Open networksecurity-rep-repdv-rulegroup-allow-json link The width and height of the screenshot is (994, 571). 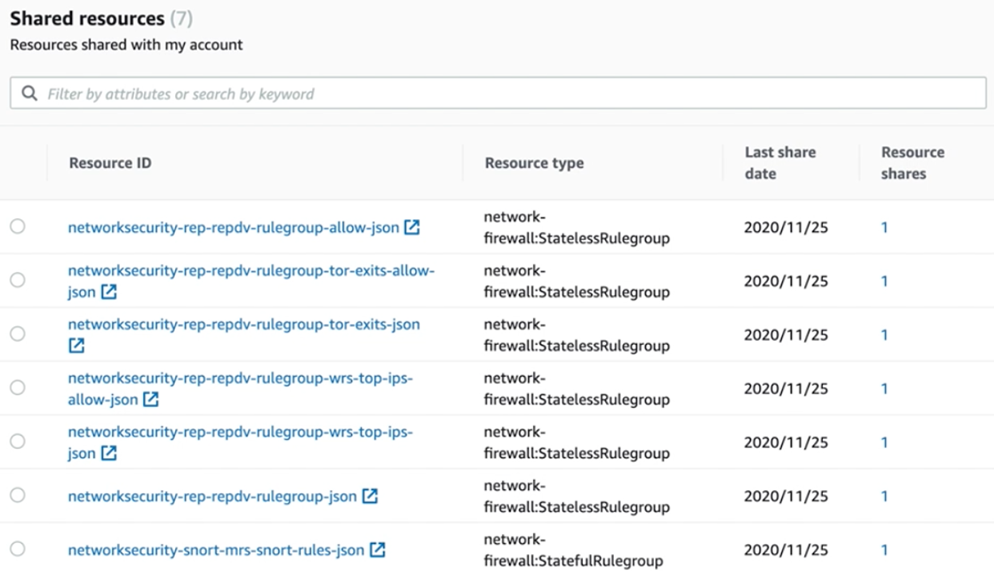click(x=233, y=228)
